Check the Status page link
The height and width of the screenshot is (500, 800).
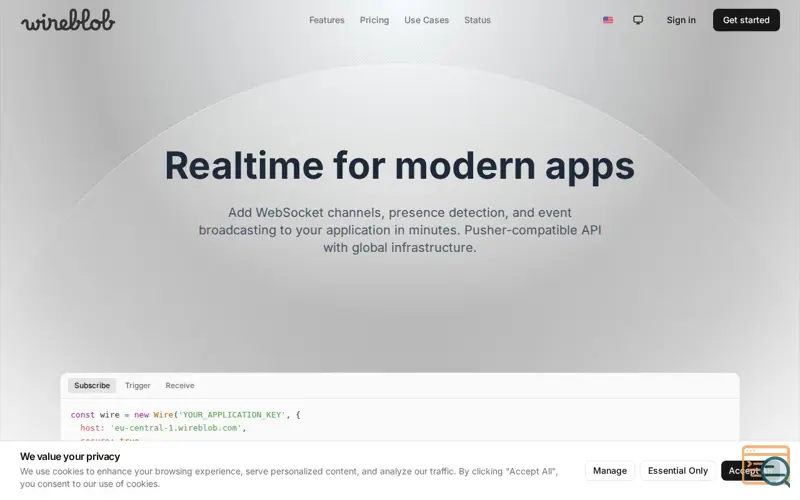click(x=477, y=20)
